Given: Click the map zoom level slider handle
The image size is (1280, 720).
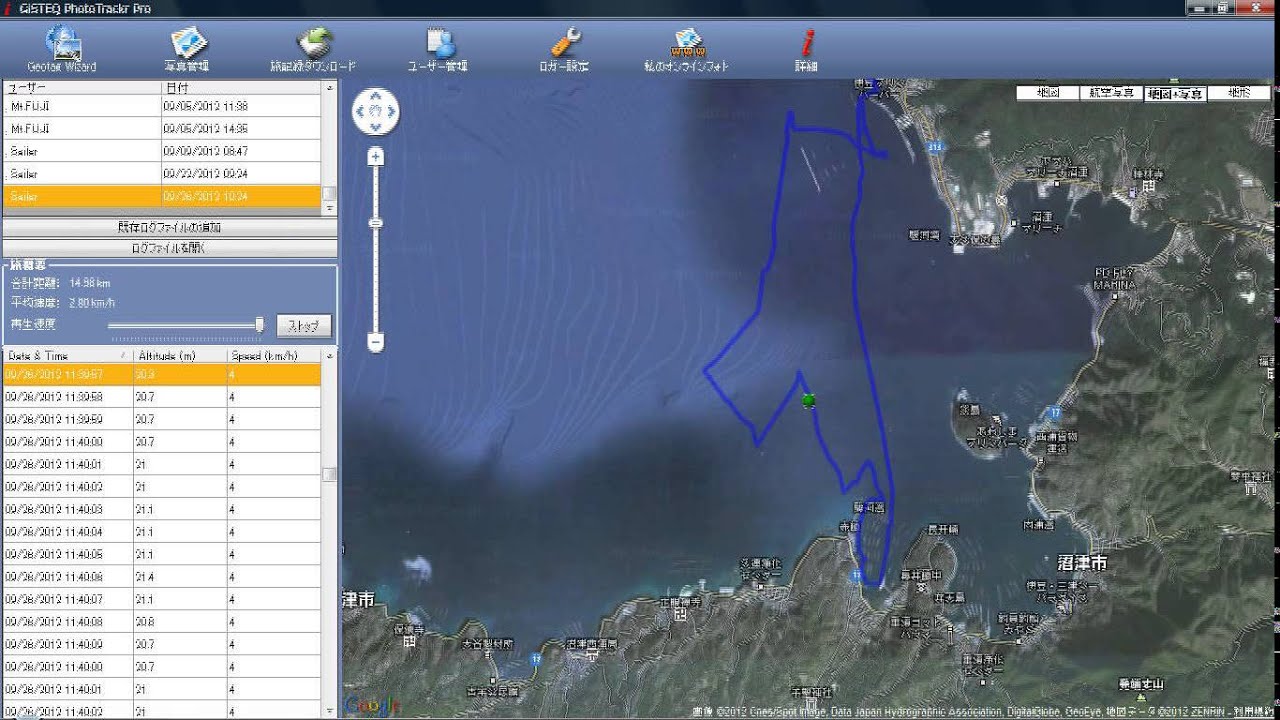Looking at the screenshot, I should click(x=375, y=223).
